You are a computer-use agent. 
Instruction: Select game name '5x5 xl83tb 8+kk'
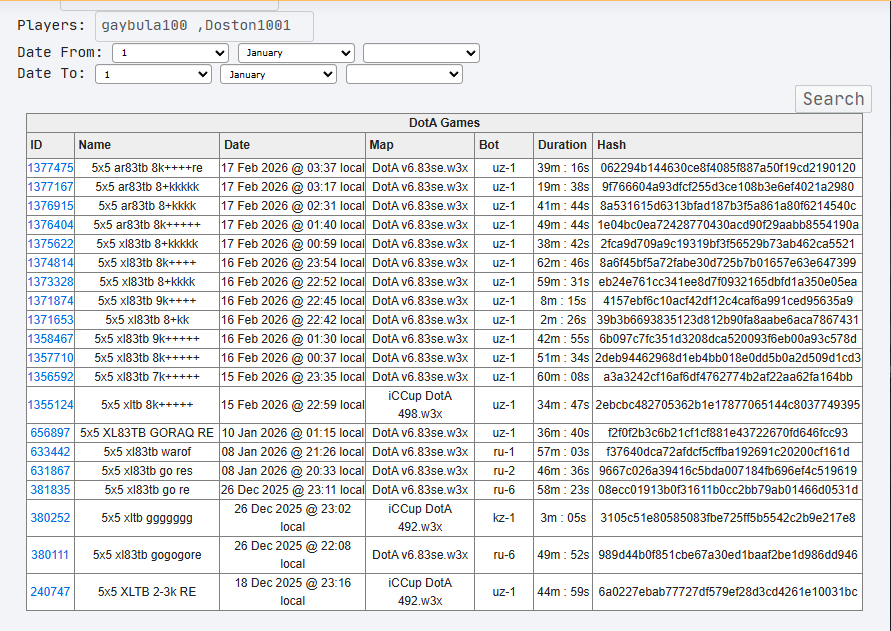(147, 320)
